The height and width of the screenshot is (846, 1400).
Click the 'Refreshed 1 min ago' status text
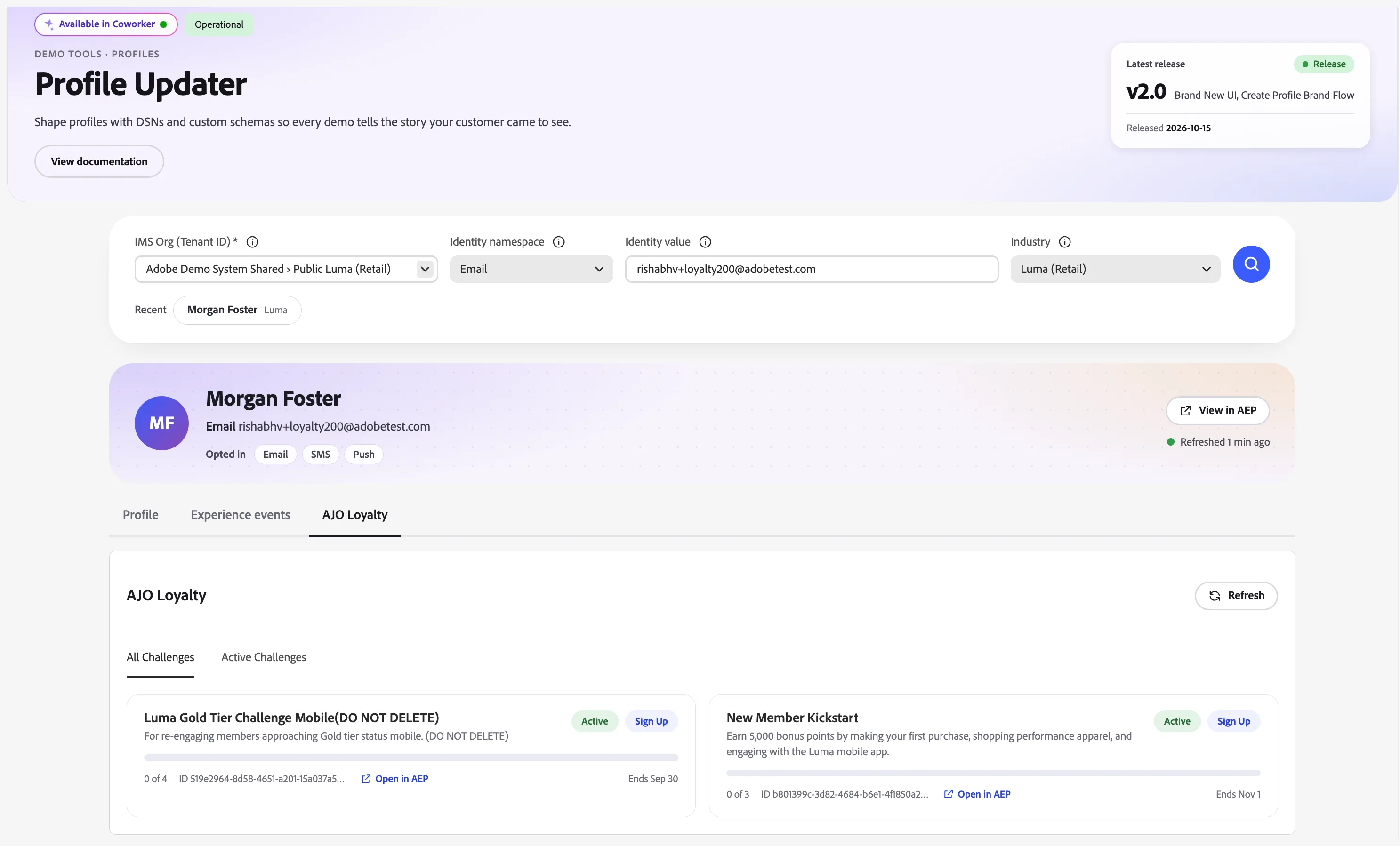point(1224,442)
